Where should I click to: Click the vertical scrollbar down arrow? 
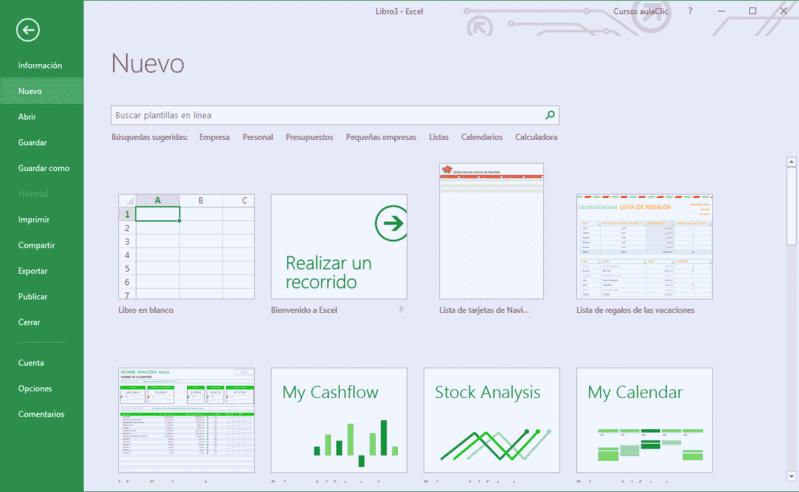click(791, 483)
